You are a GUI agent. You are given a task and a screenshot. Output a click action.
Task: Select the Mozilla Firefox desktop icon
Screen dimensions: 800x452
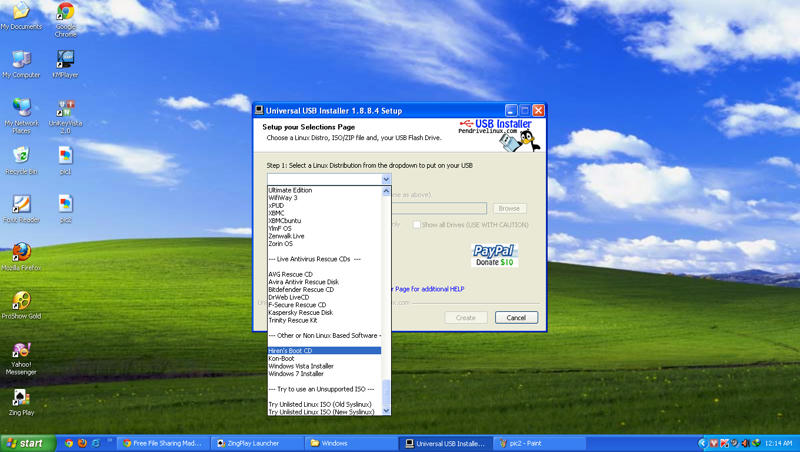click(x=21, y=257)
